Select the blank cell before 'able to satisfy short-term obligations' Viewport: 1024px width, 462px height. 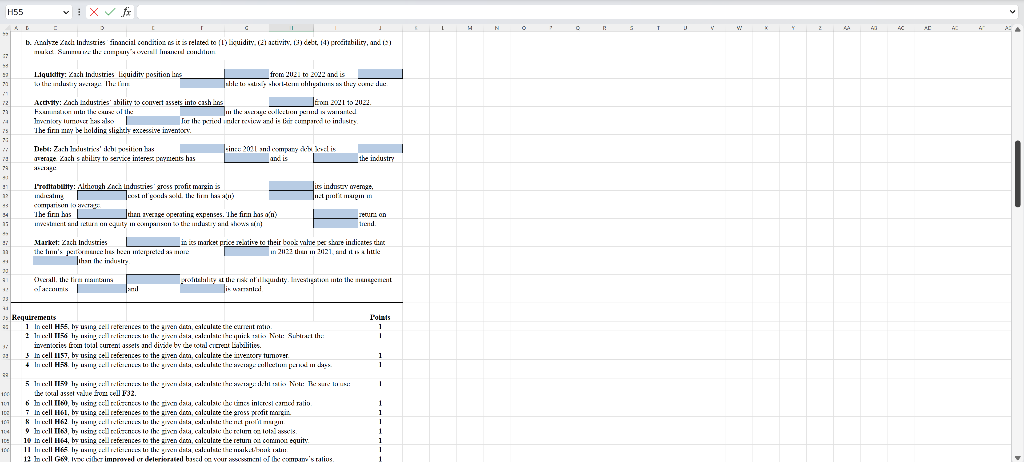[x=202, y=84]
